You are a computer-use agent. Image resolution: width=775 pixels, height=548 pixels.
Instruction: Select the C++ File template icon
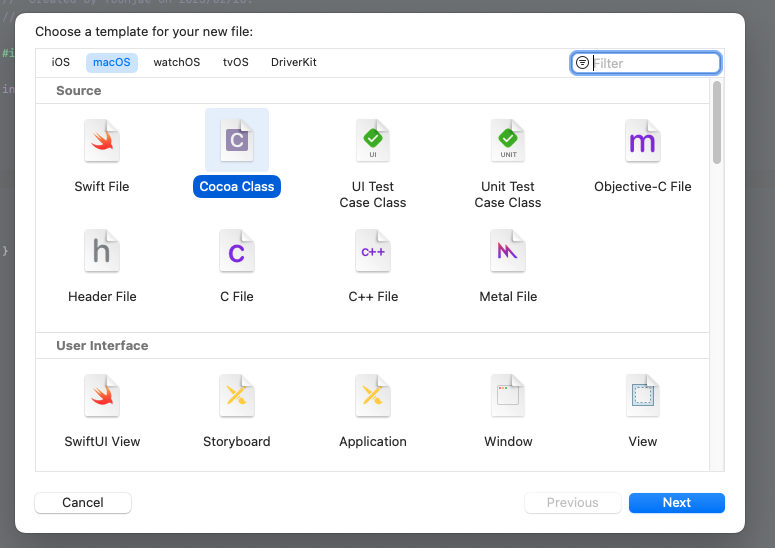pos(373,251)
